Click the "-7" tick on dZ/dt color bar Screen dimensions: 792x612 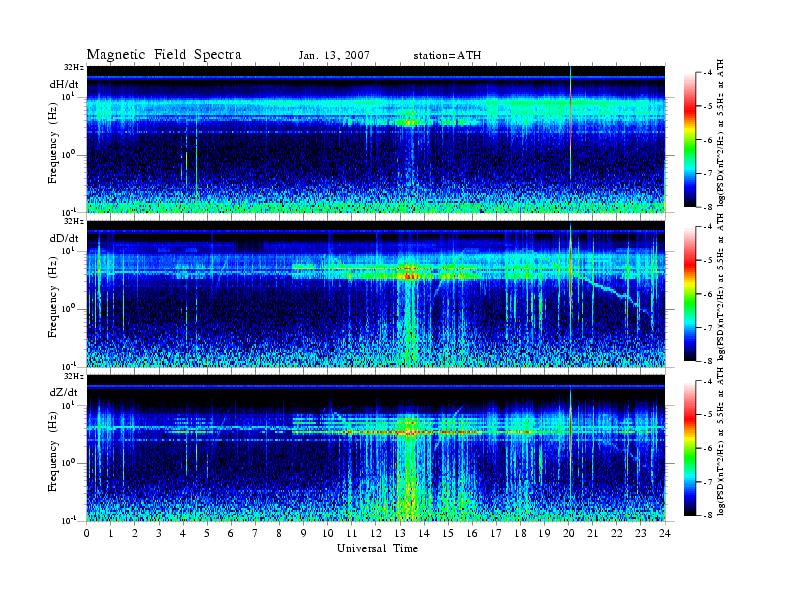pos(709,482)
